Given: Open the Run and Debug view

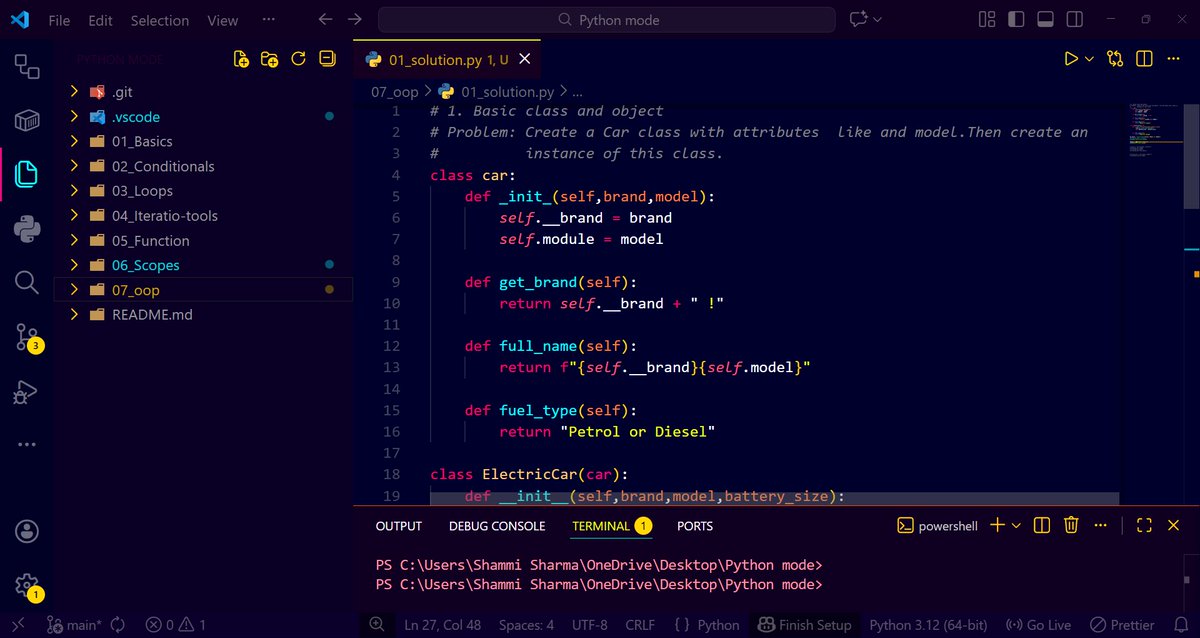Looking at the screenshot, I should point(26,391).
